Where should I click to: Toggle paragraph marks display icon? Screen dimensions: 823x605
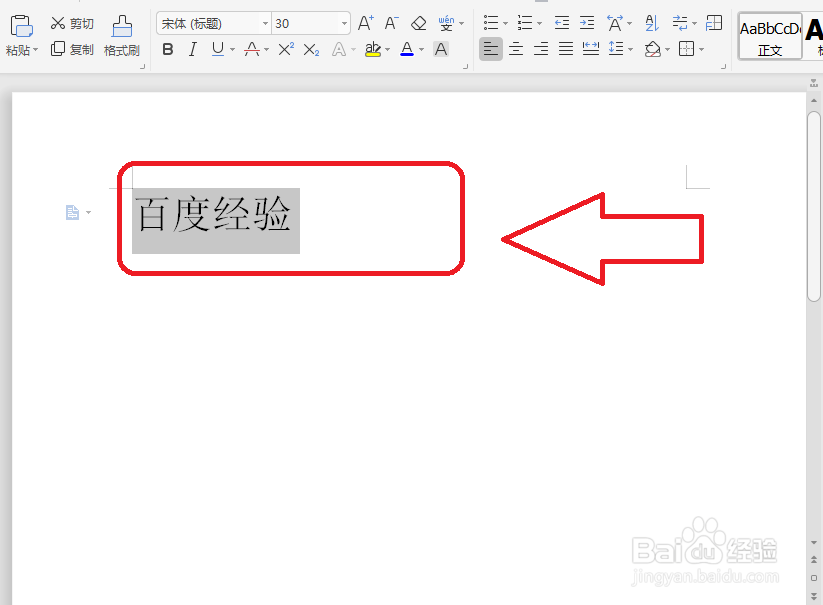(680, 23)
